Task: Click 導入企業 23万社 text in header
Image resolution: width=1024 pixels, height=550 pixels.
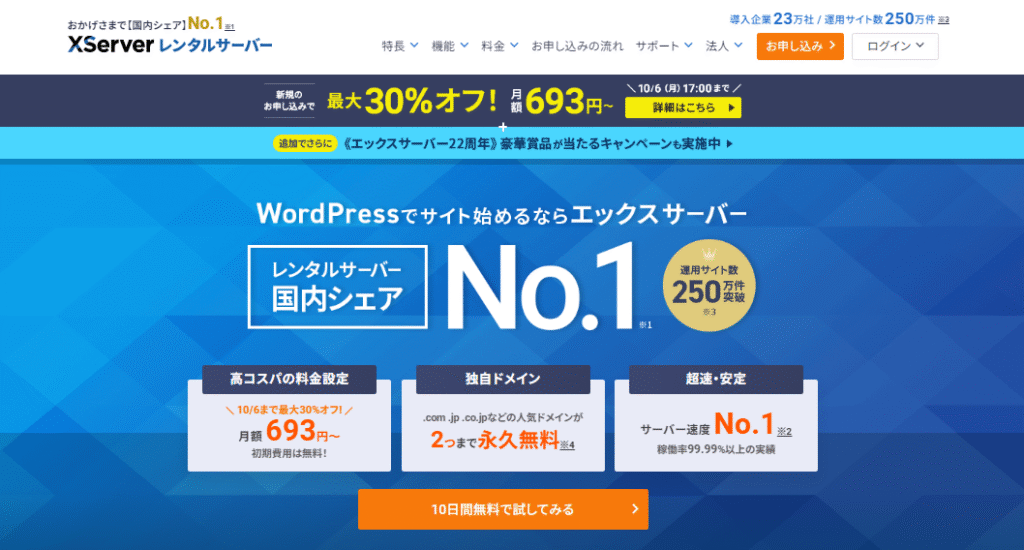Action: tap(772, 20)
